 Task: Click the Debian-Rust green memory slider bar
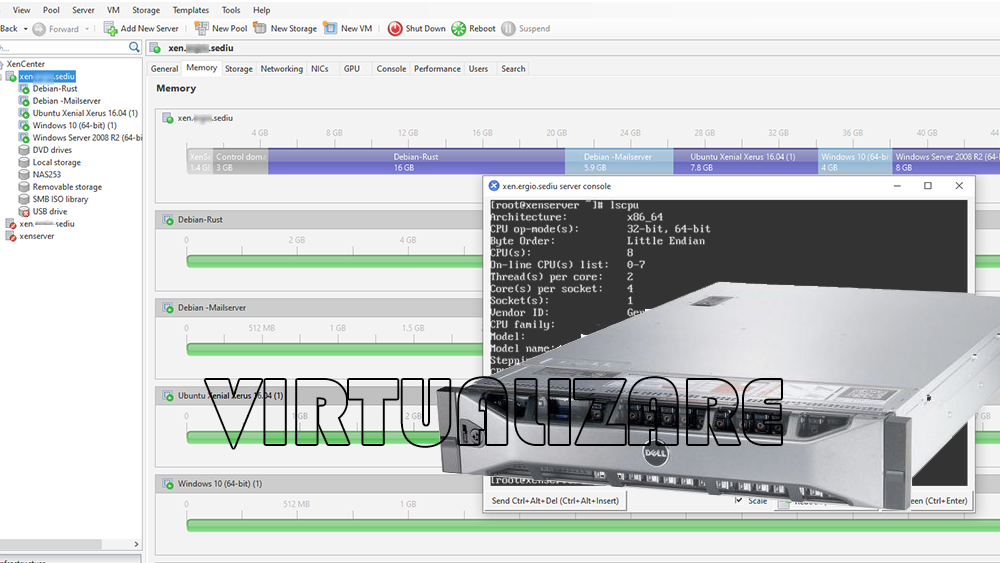tap(334, 261)
